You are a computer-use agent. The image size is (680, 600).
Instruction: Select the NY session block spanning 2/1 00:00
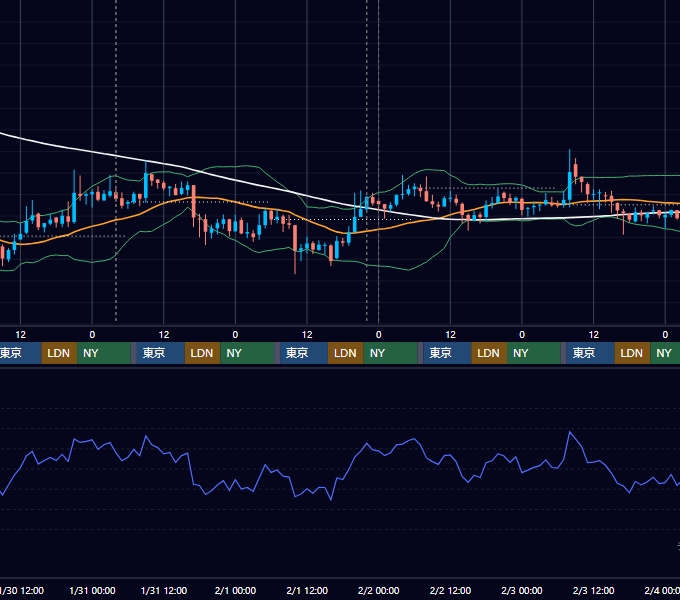pos(247,353)
